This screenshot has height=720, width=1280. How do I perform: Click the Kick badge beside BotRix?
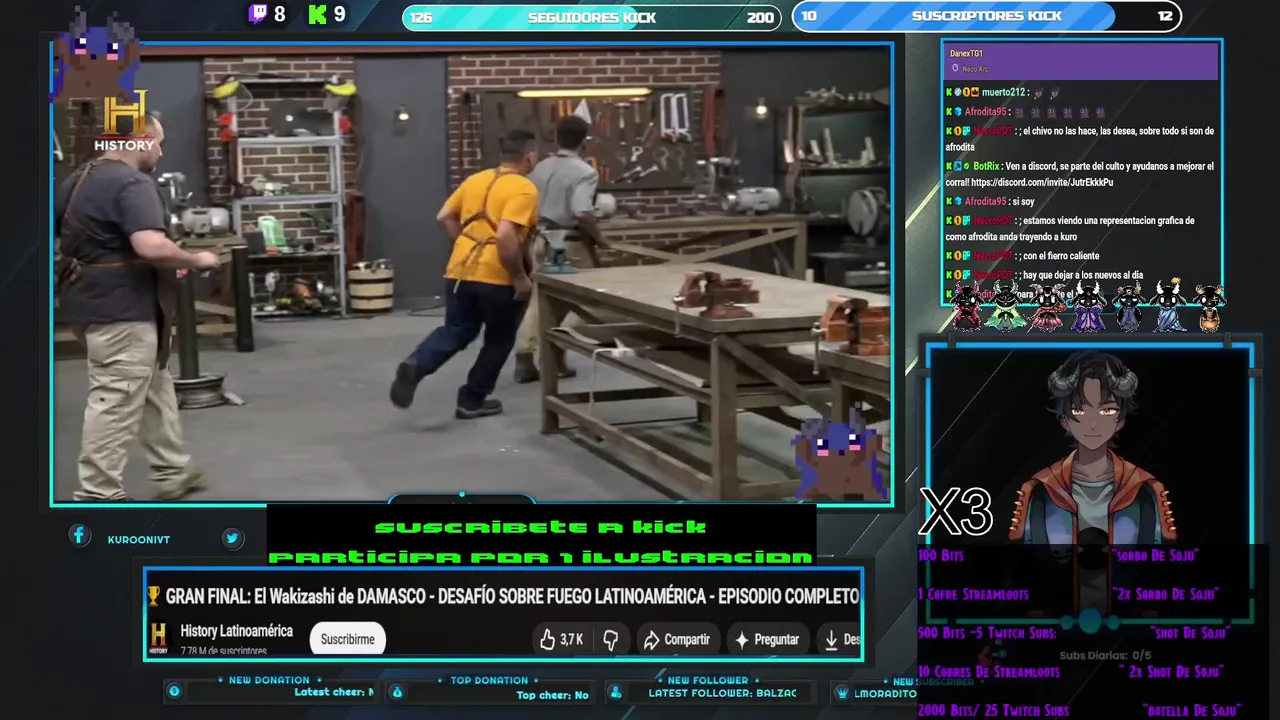click(949, 166)
